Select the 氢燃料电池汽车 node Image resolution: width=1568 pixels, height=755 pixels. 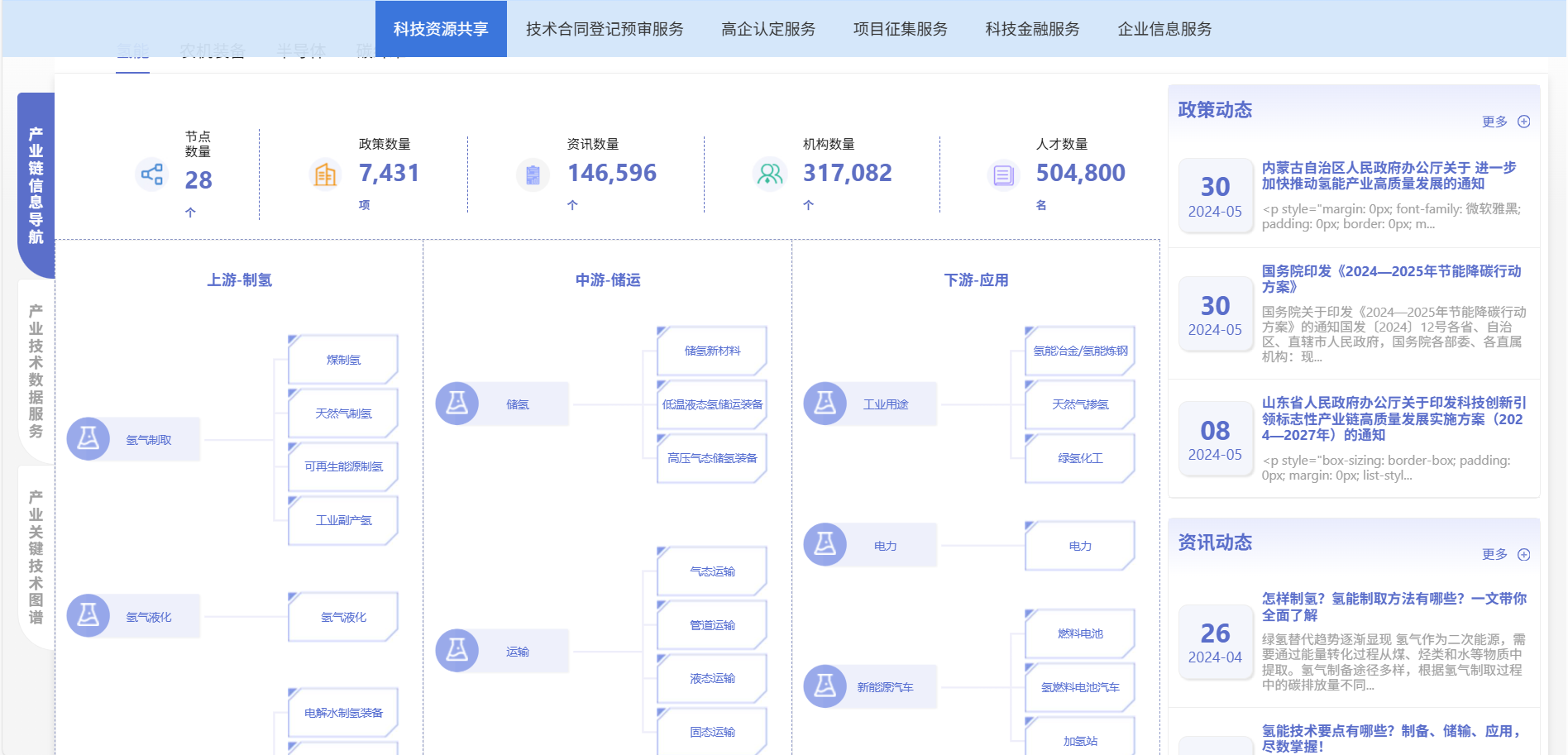[x=1080, y=687]
